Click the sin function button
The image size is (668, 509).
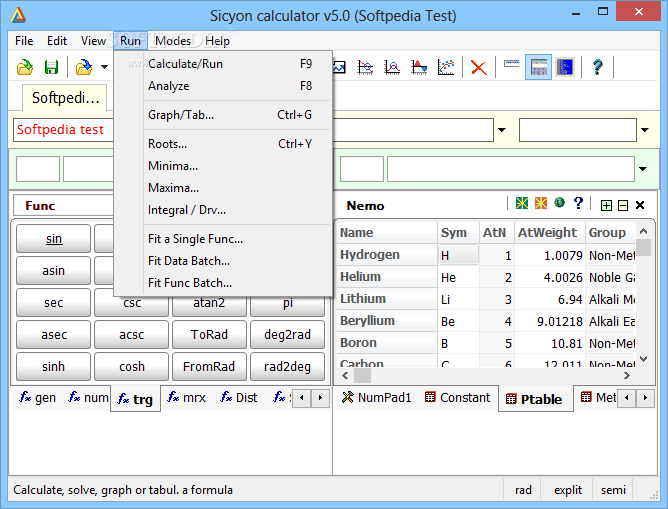pos(54,239)
